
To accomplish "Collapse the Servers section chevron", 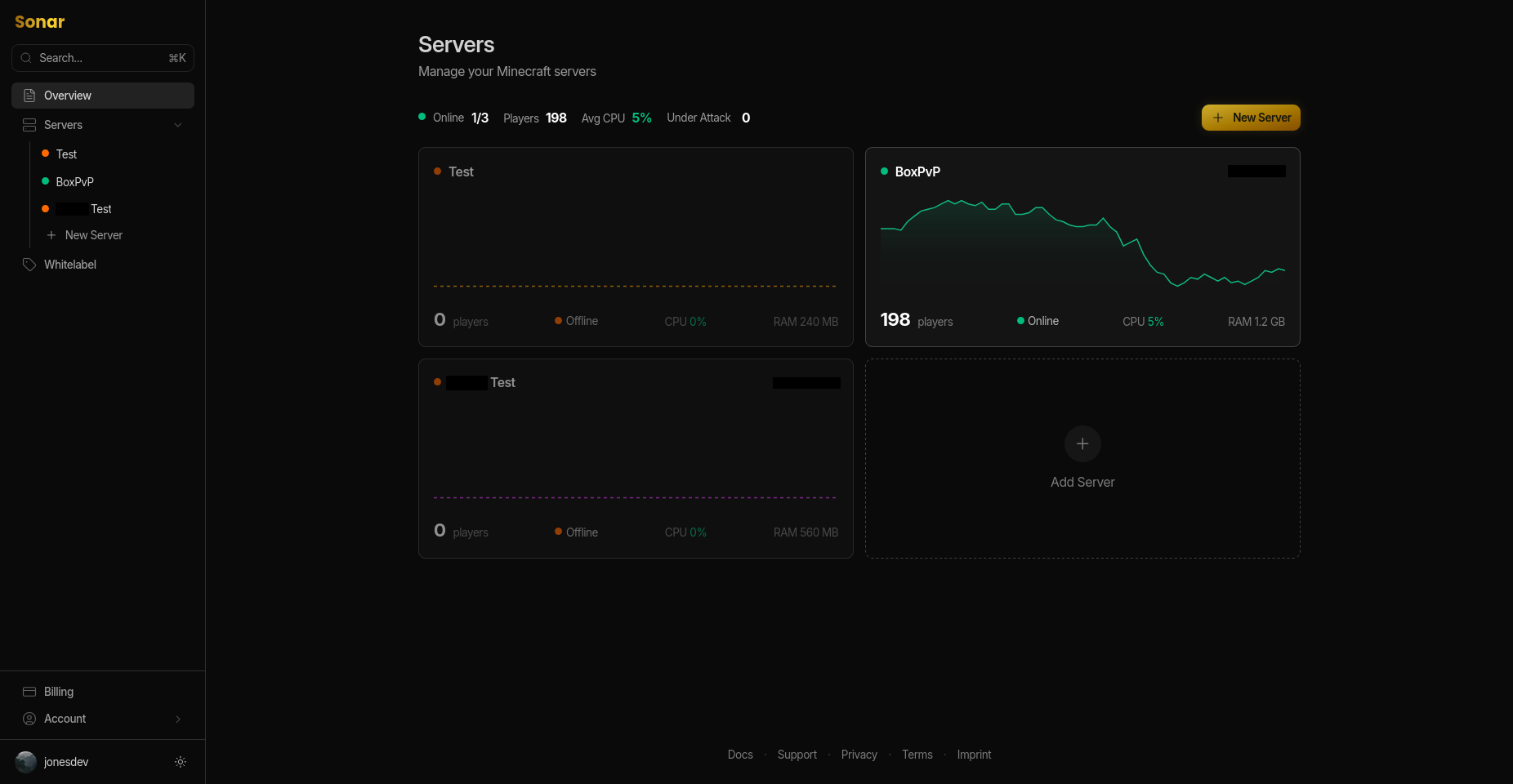I will 178,125.
